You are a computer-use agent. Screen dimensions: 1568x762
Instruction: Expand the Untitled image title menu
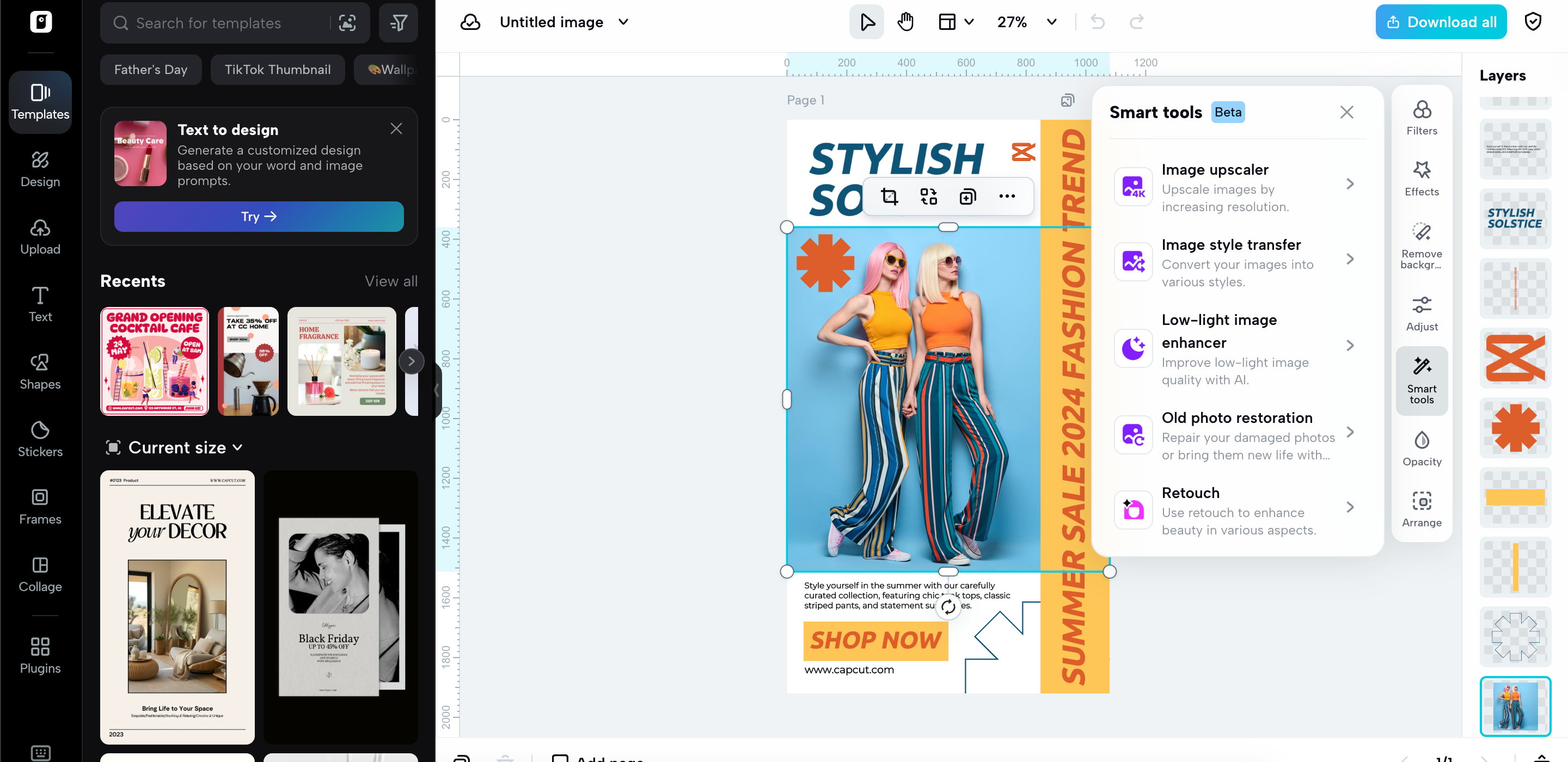(x=623, y=22)
